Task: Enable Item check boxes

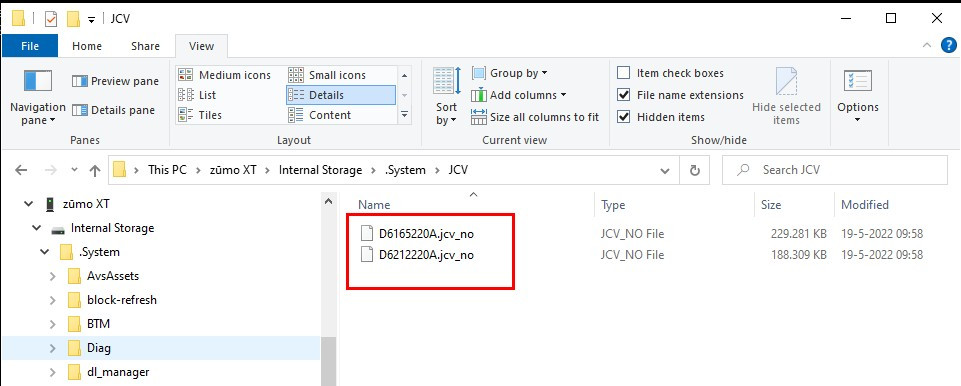Action: pos(671,73)
